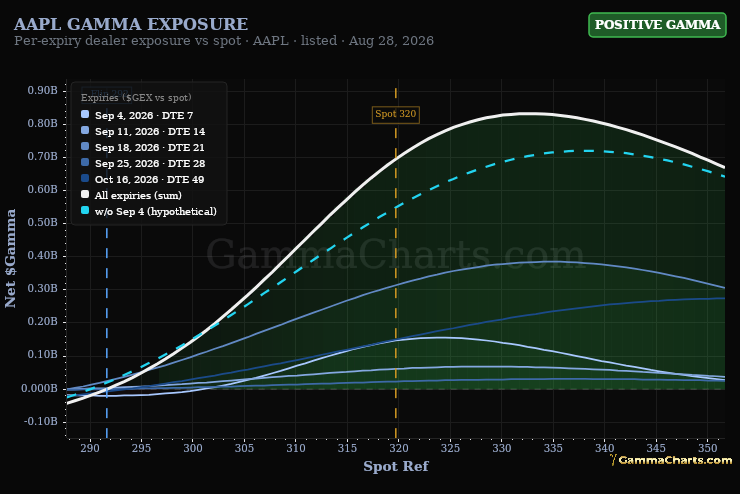Click the 'Expiries ($GEX vs spot)' legend title
740x494 pixels.
(136, 98)
